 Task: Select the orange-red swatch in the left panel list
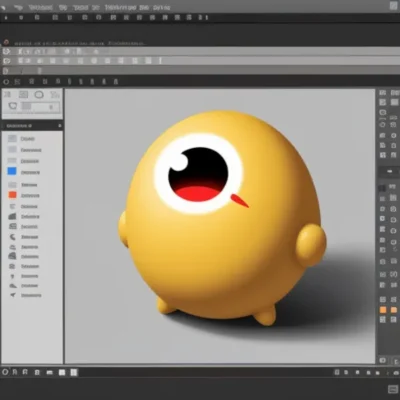pyautogui.click(x=12, y=195)
